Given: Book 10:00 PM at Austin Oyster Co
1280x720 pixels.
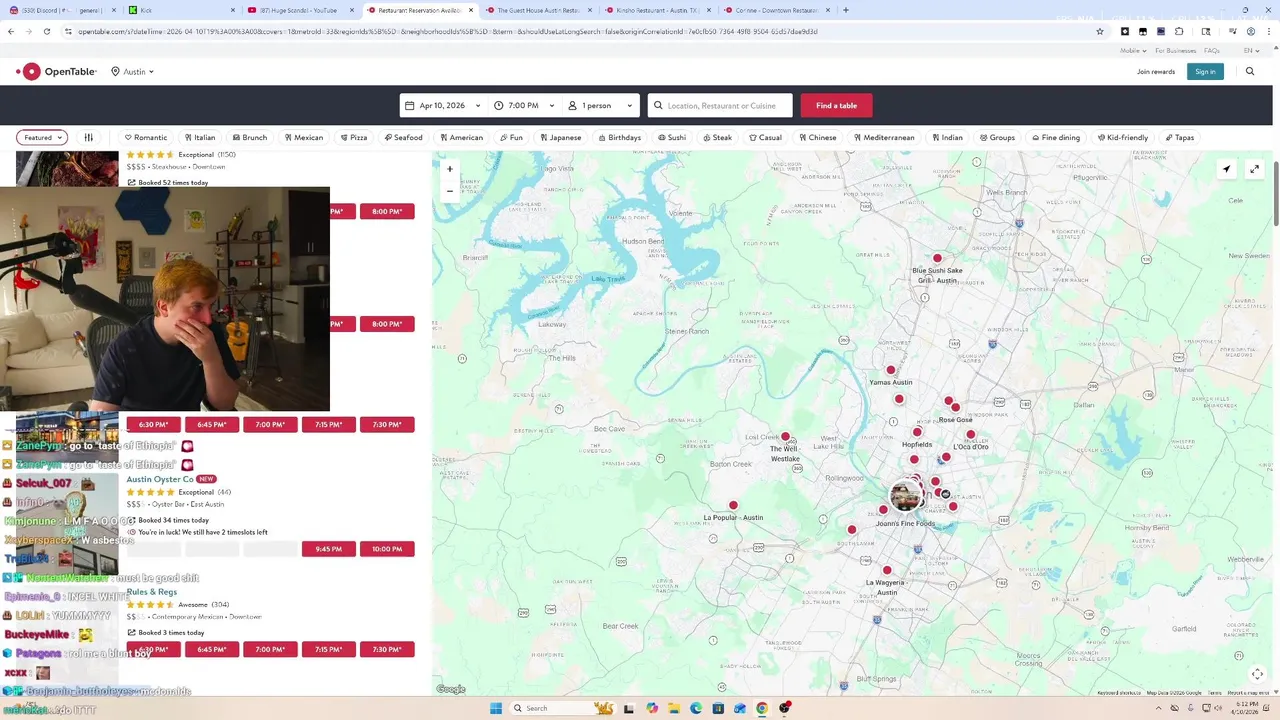Looking at the screenshot, I should point(387,549).
